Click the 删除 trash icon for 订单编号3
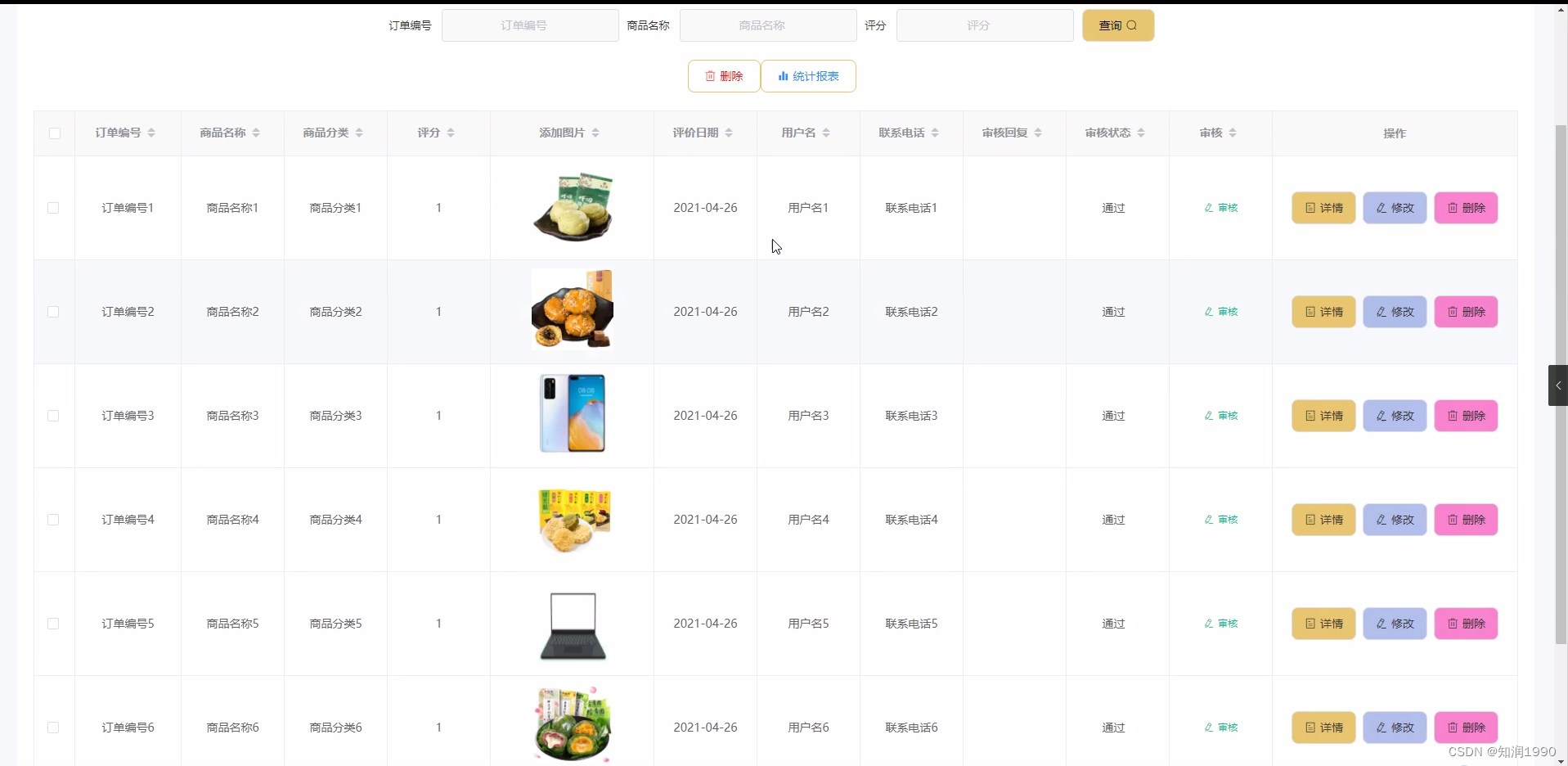 (x=1452, y=416)
